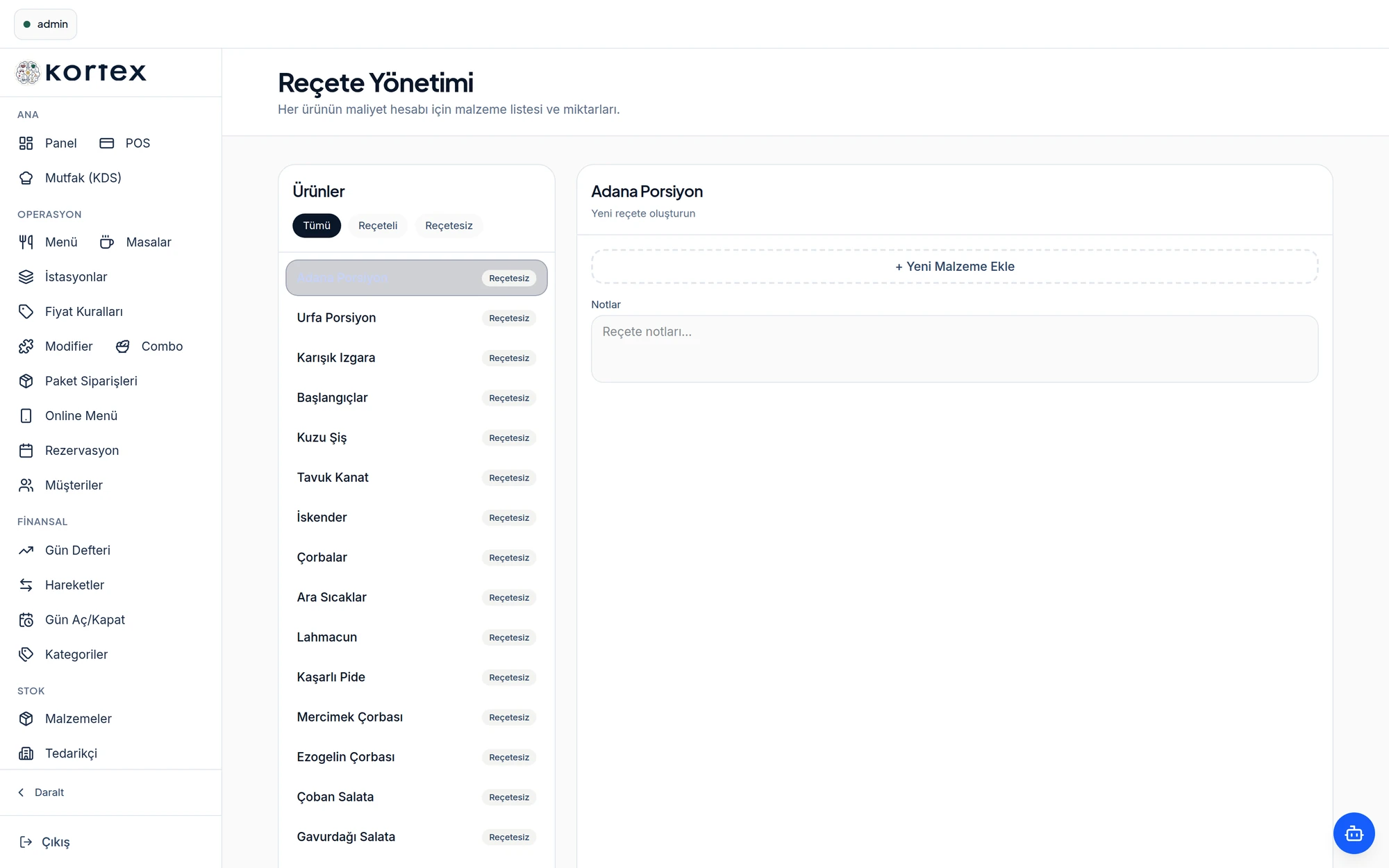The height and width of the screenshot is (868, 1389).
Task: Click the İstasyonlar layers icon
Action: [x=26, y=277]
